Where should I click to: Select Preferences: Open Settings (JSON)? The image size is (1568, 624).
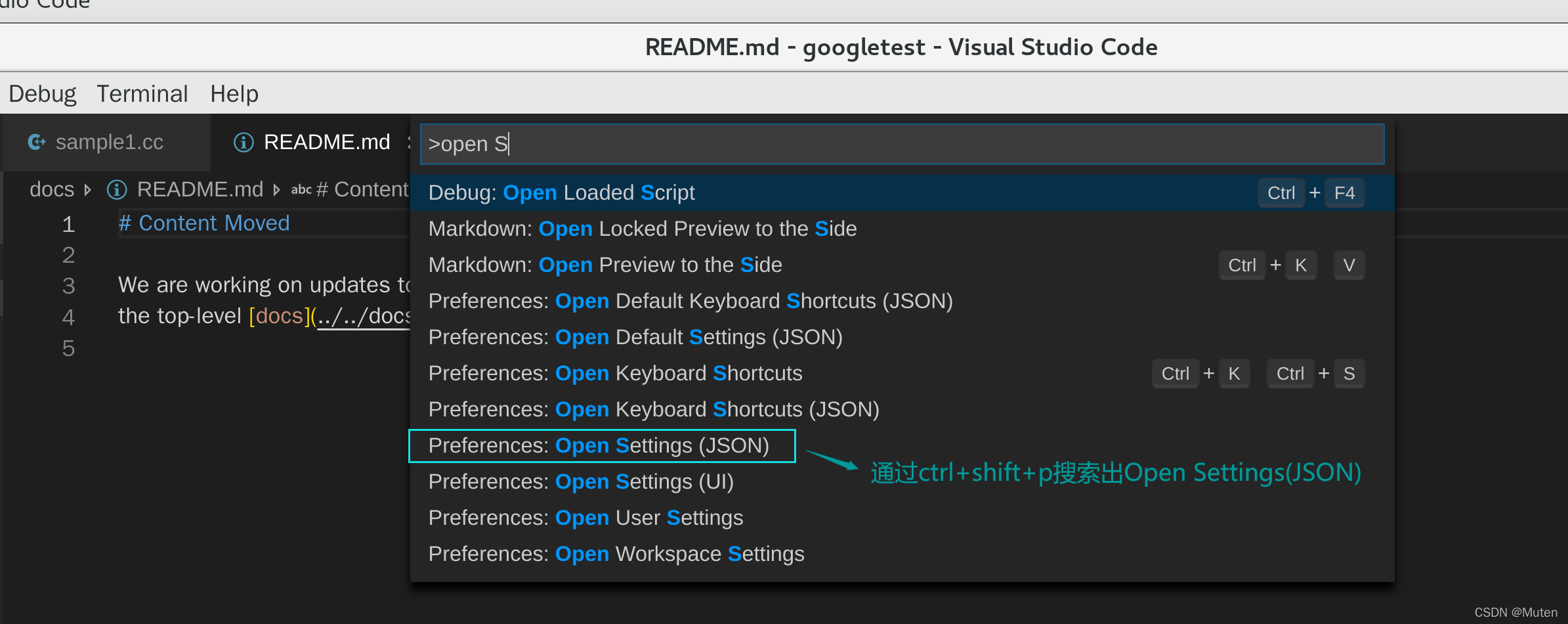[x=902, y=445]
